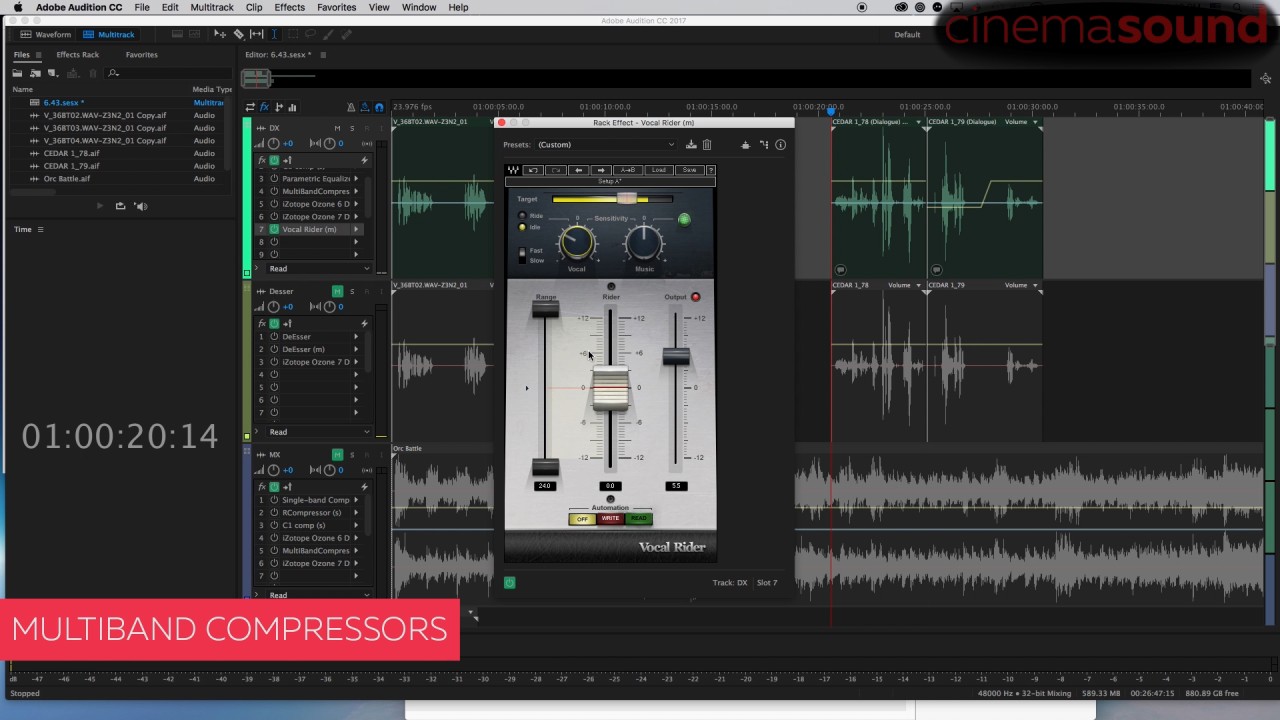This screenshot has height=720, width=1280.
Task: Set Vocal Rider automation to WRITE
Action: 610,519
